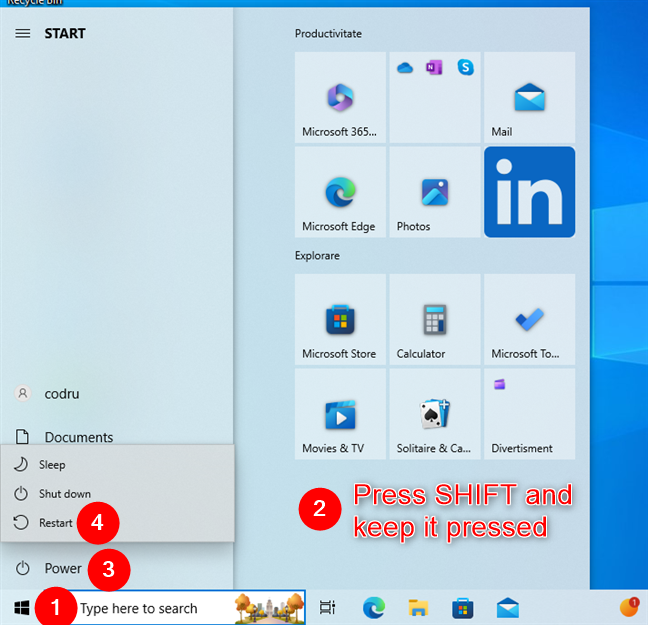This screenshot has width=648, height=625.
Task: Click the search highlight illustration in search box
Action: pos(269,608)
